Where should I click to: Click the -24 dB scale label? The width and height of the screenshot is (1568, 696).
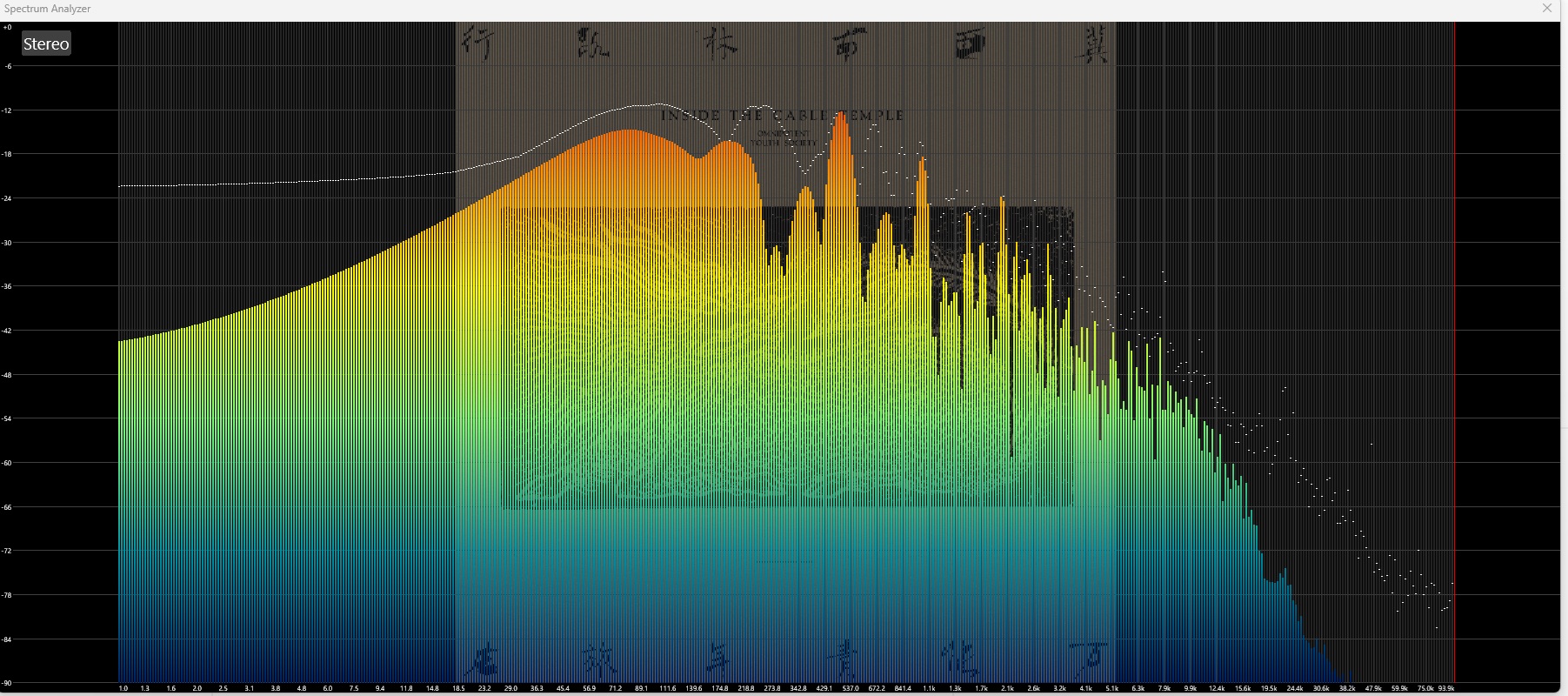click(x=8, y=198)
